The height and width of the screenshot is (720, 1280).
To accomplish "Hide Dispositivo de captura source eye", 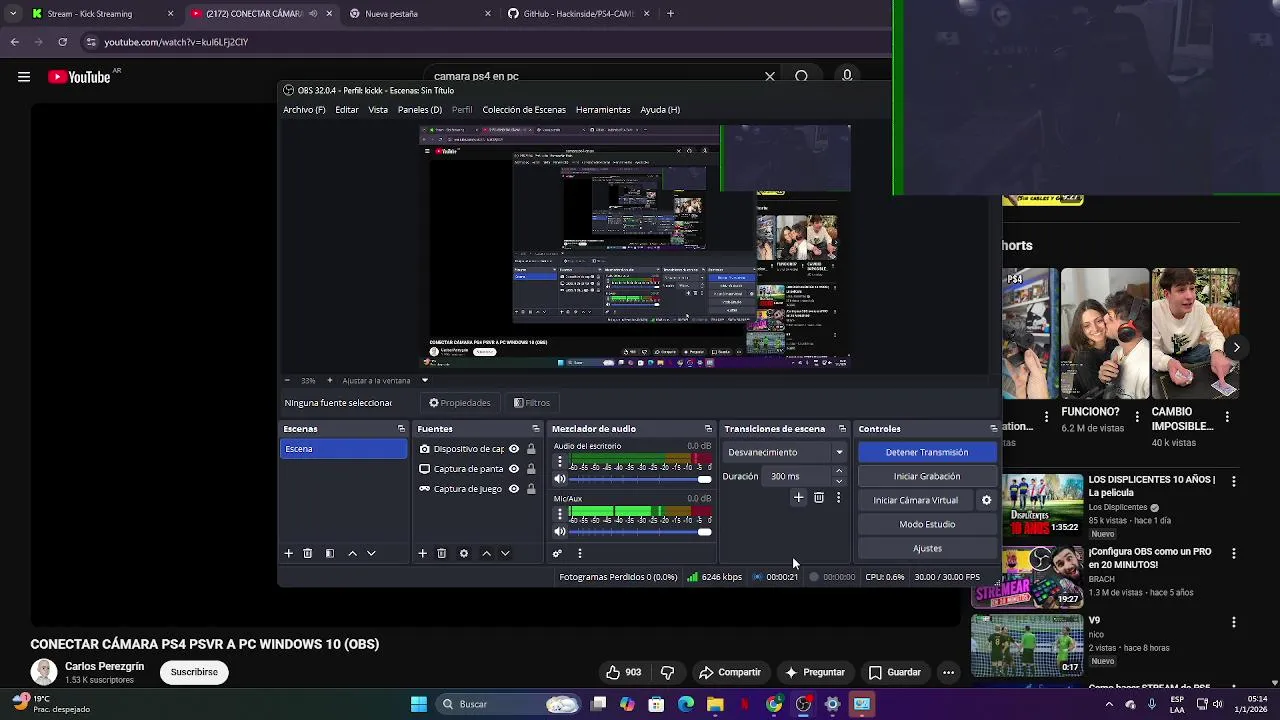I will (x=514, y=449).
